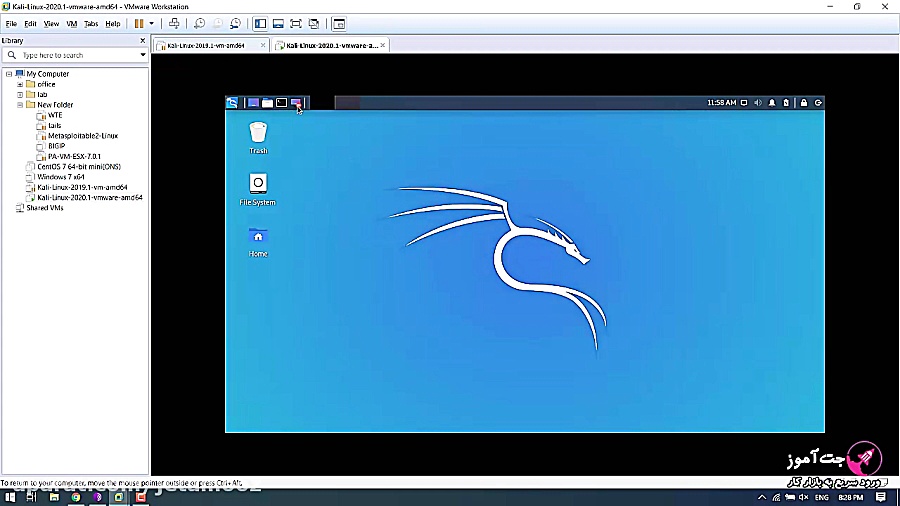Close the Kali-Linux-2019.1-vm-amd64 tab
This screenshot has height=506, width=900.
[263, 45]
